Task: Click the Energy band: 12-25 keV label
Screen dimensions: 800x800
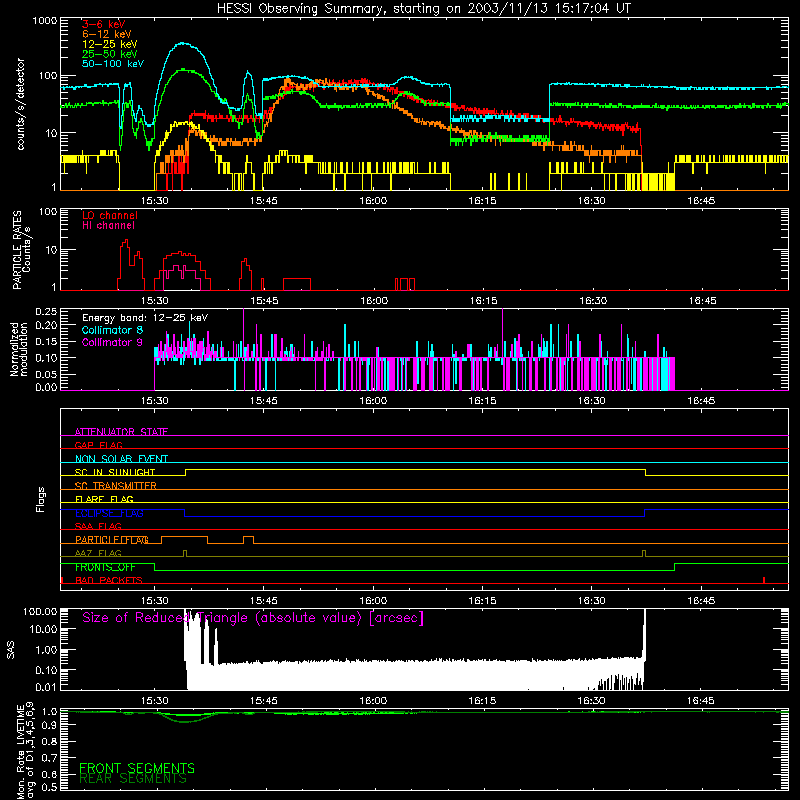Action: 145,318
